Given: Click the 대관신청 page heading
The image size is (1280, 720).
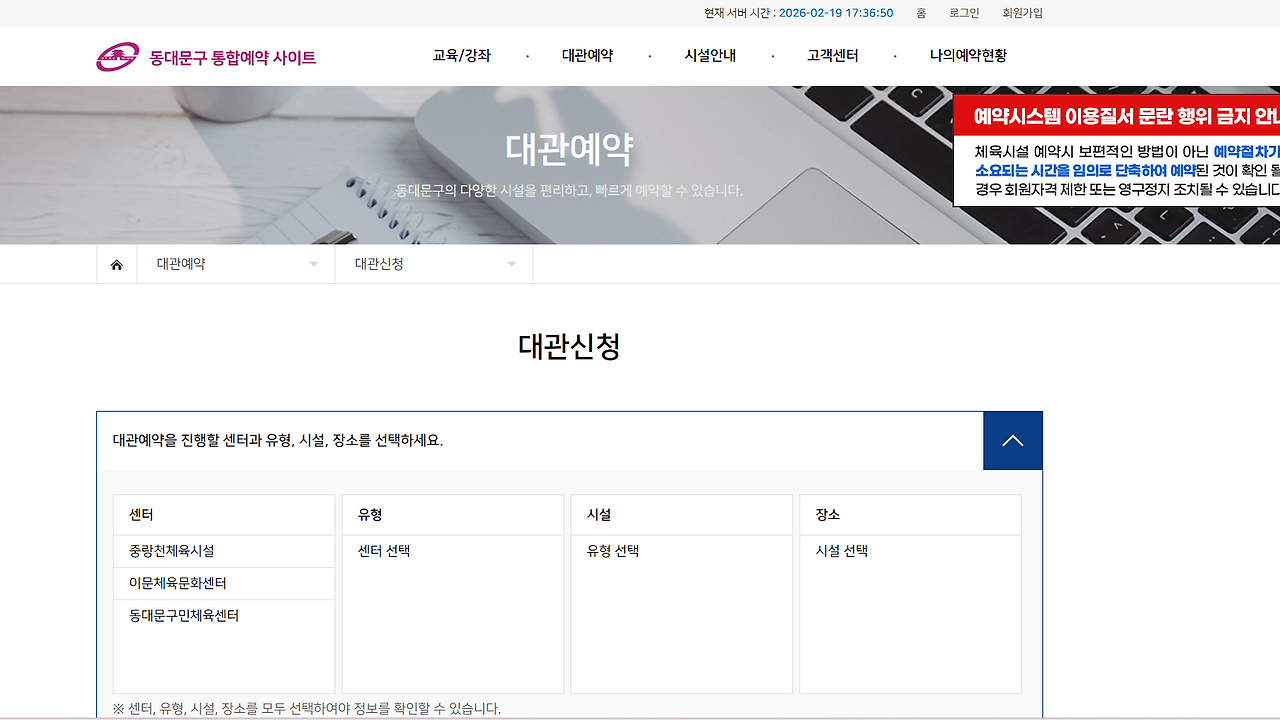Looking at the screenshot, I should (x=569, y=347).
